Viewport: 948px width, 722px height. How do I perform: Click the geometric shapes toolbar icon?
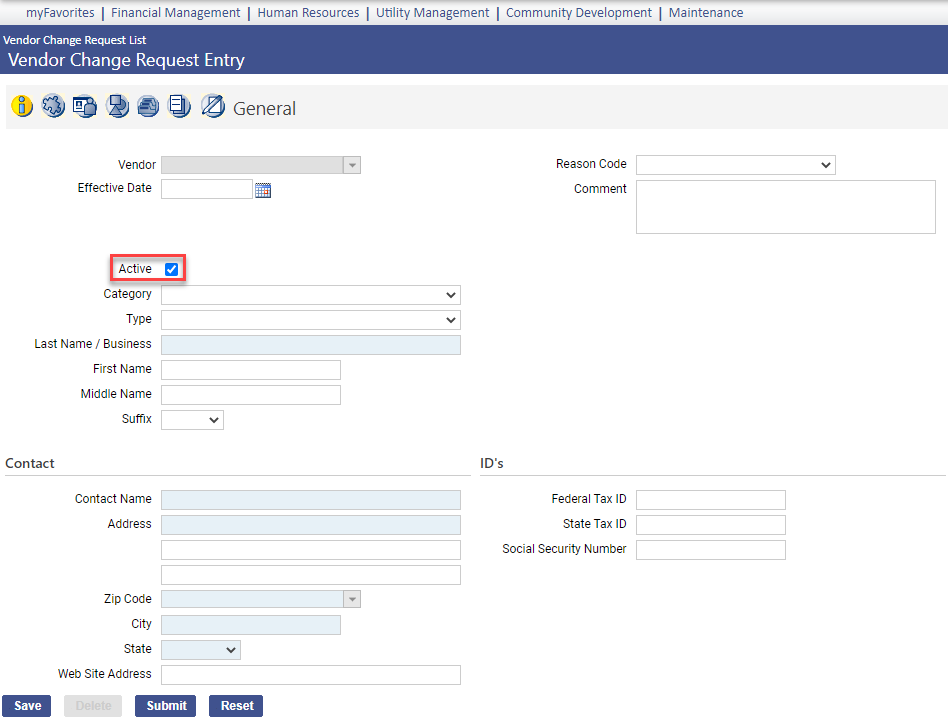(x=117, y=106)
